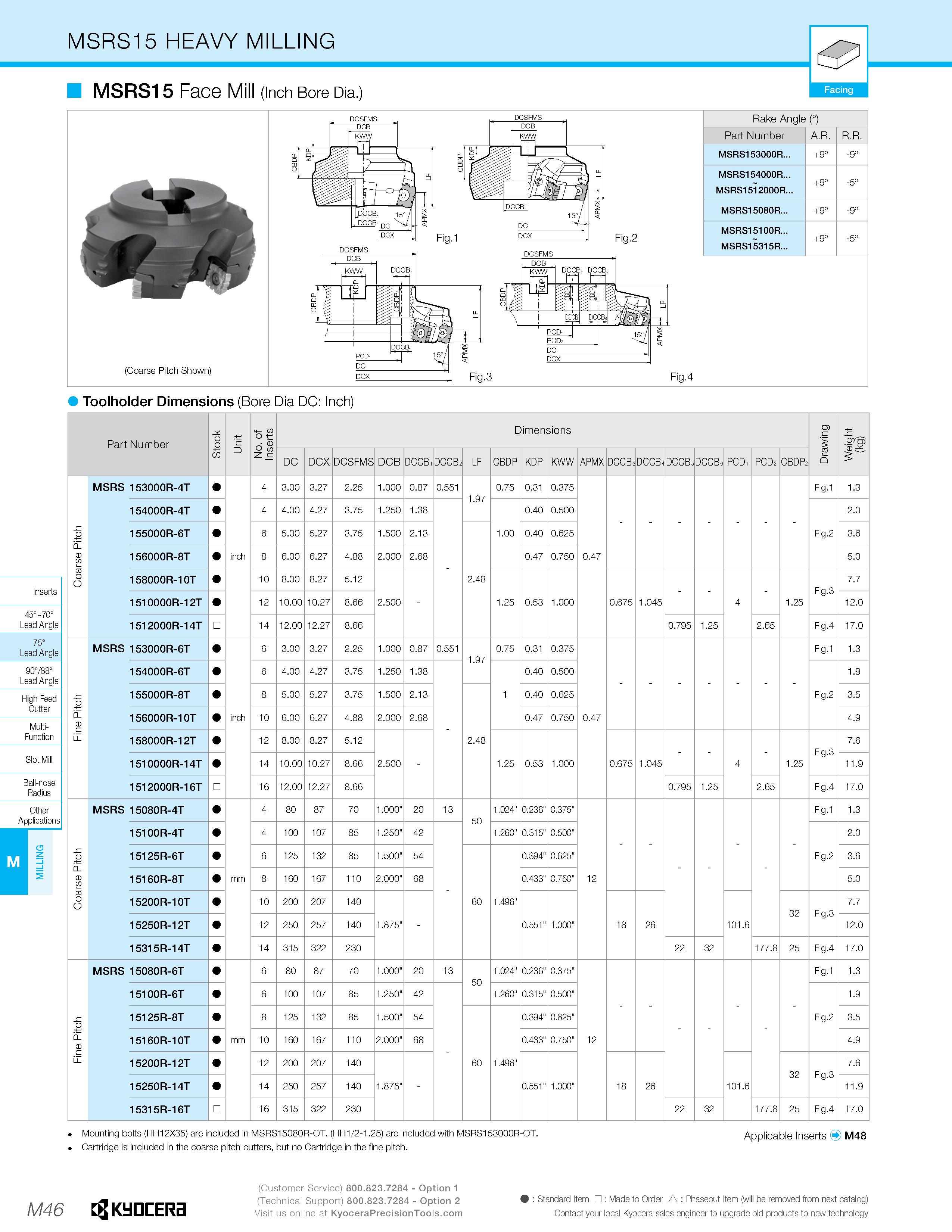
Task: Click the Cartridge footnote text
Action: tap(244, 1147)
